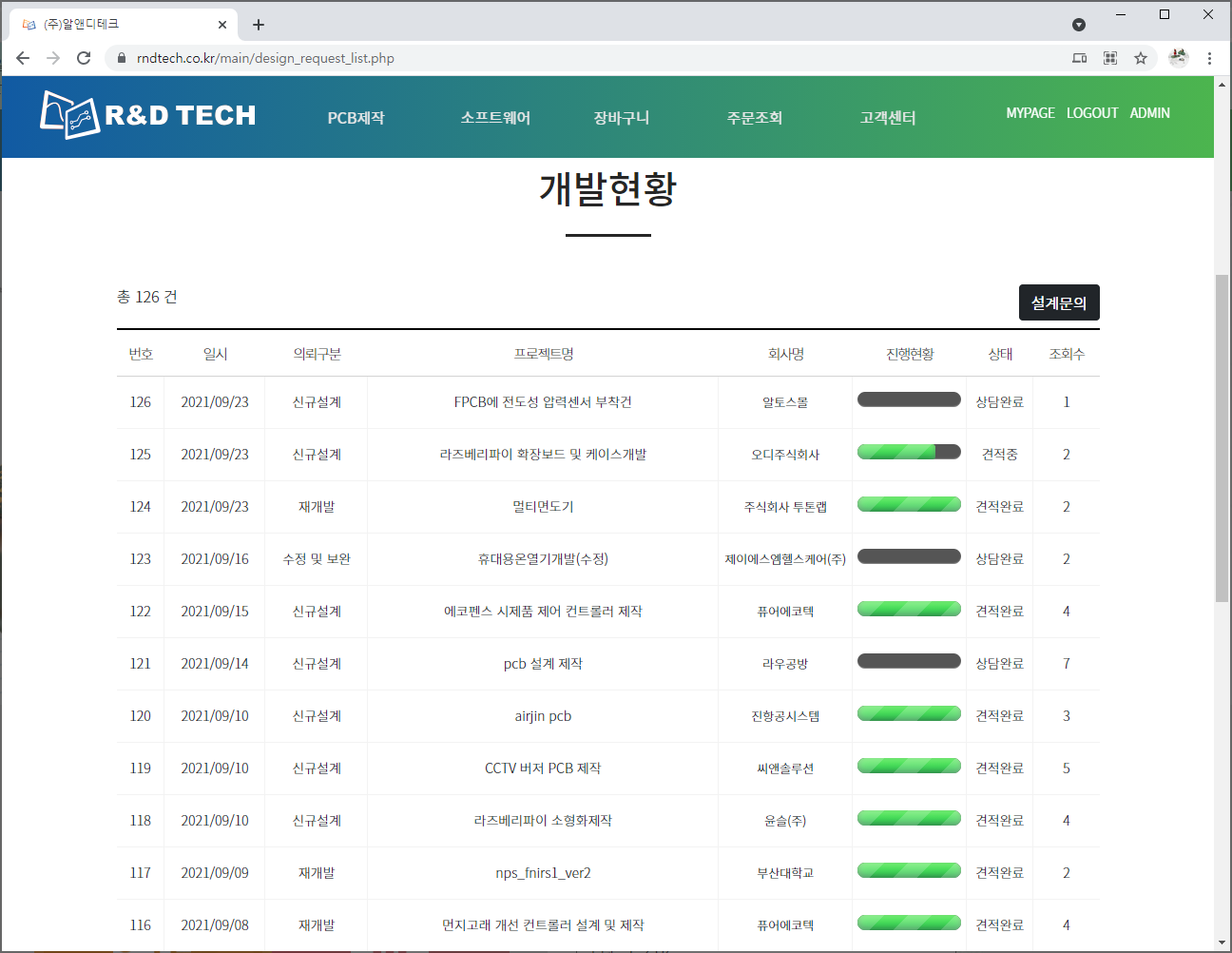Open the MYPAGE link
This screenshot has height=953, width=1232.
pyautogui.click(x=1030, y=113)
